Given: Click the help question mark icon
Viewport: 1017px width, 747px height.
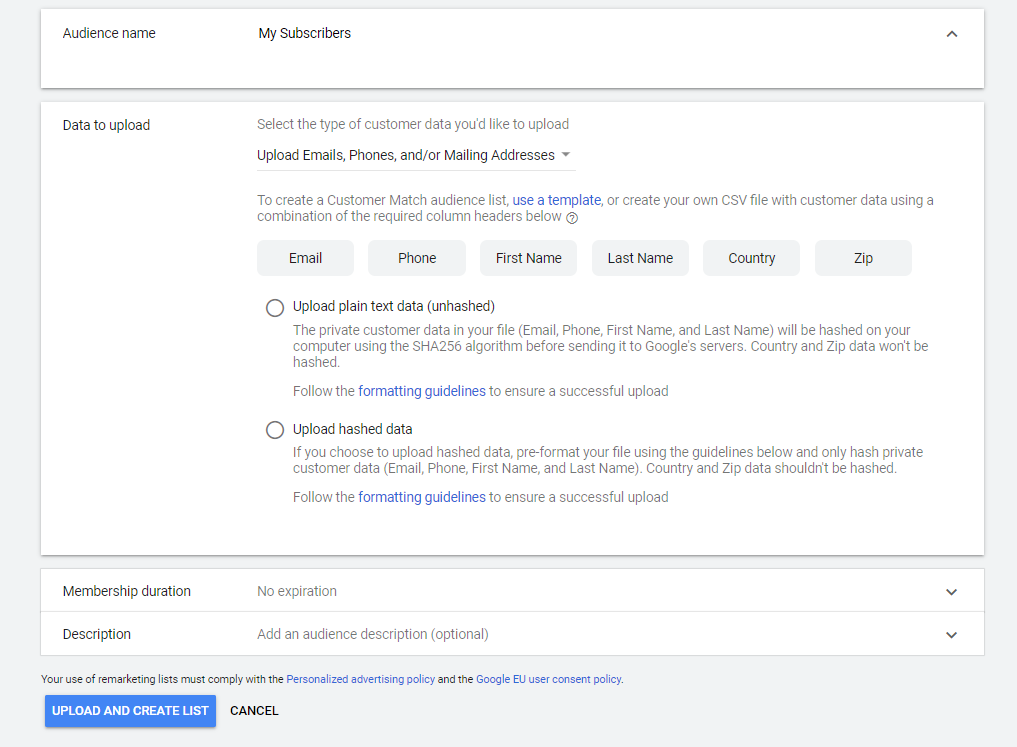Looking at the screenshot, I should point(572,218).
